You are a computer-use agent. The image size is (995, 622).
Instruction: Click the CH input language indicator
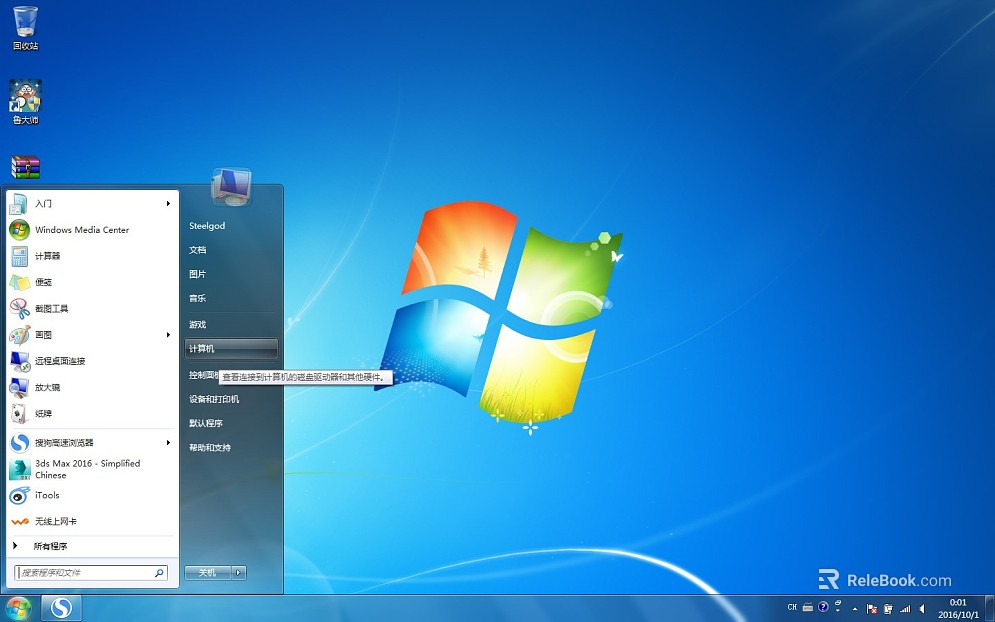792,607
